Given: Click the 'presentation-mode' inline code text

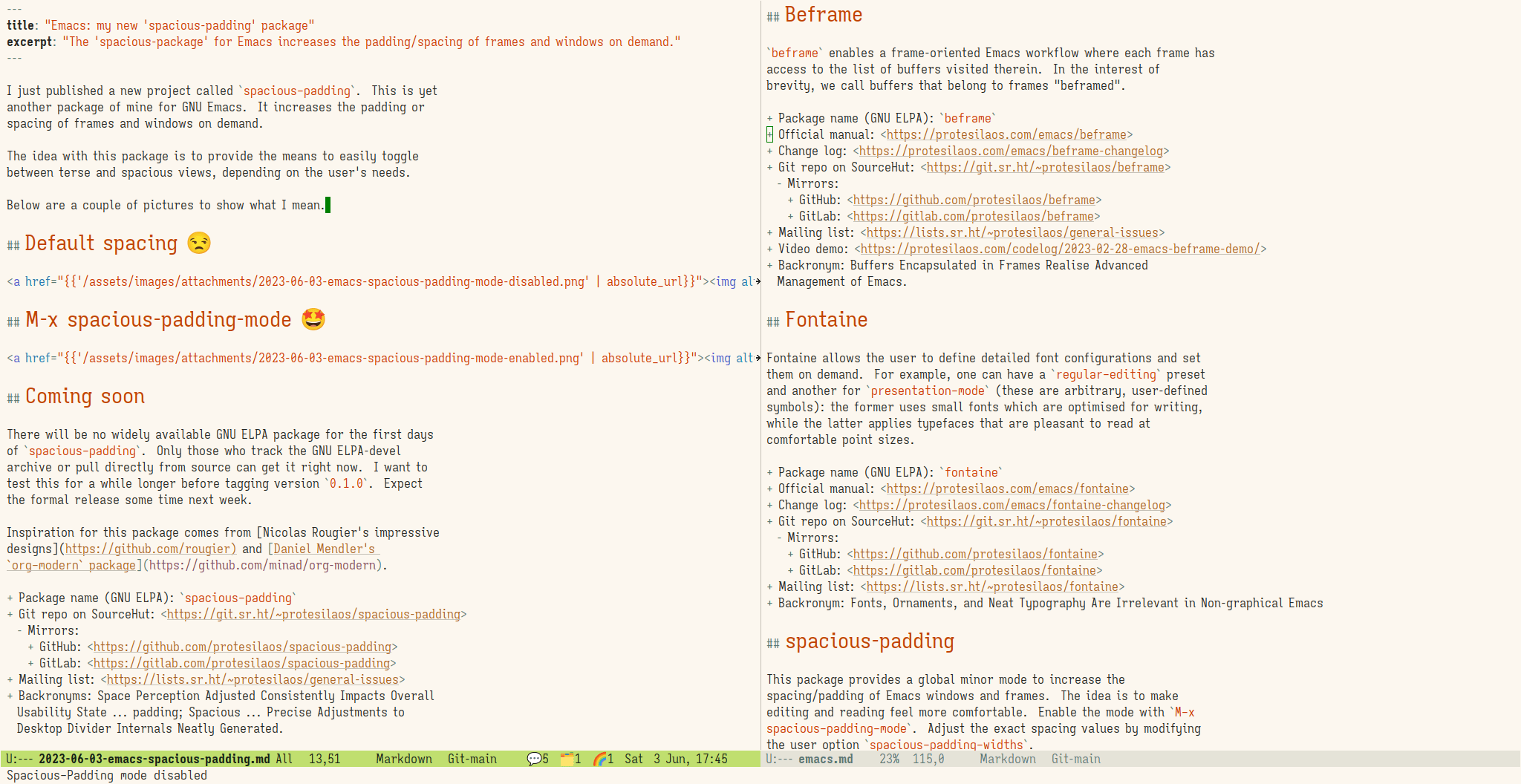Looking at the screenshot, I should [x=928, y=391].
